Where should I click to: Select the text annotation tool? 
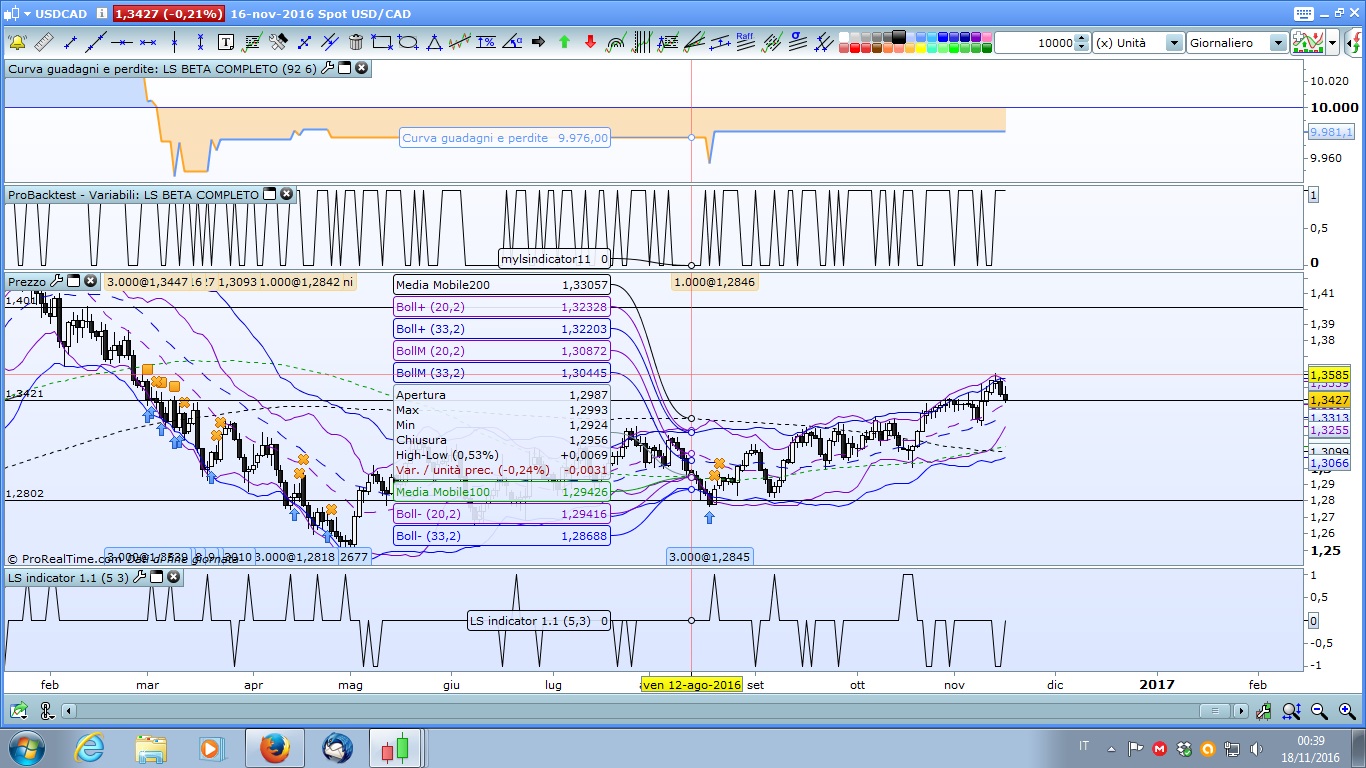pos(226,42)
